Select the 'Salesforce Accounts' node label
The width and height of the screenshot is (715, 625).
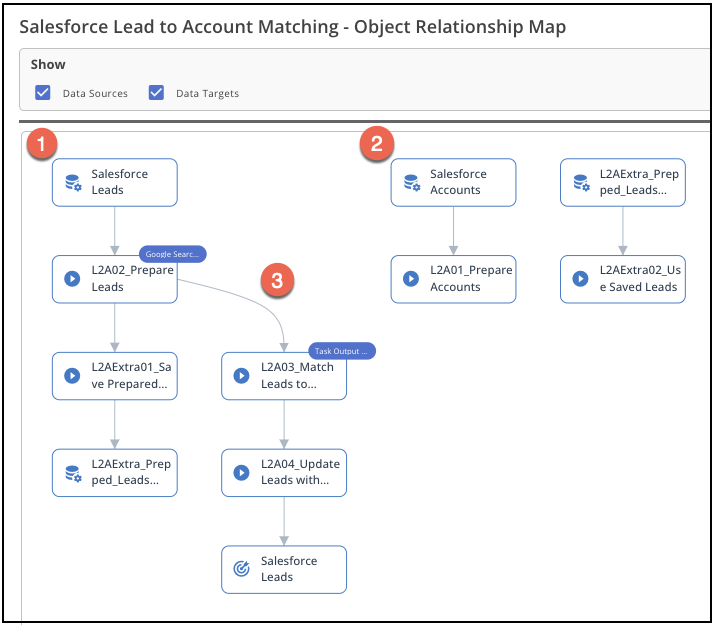tap(458, 182)
